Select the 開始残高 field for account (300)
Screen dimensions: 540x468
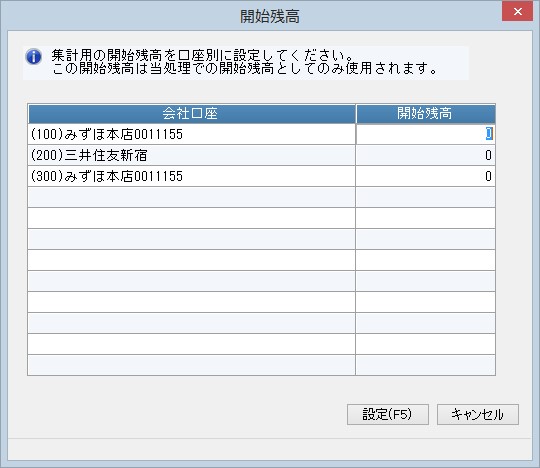tap(426, 176)
